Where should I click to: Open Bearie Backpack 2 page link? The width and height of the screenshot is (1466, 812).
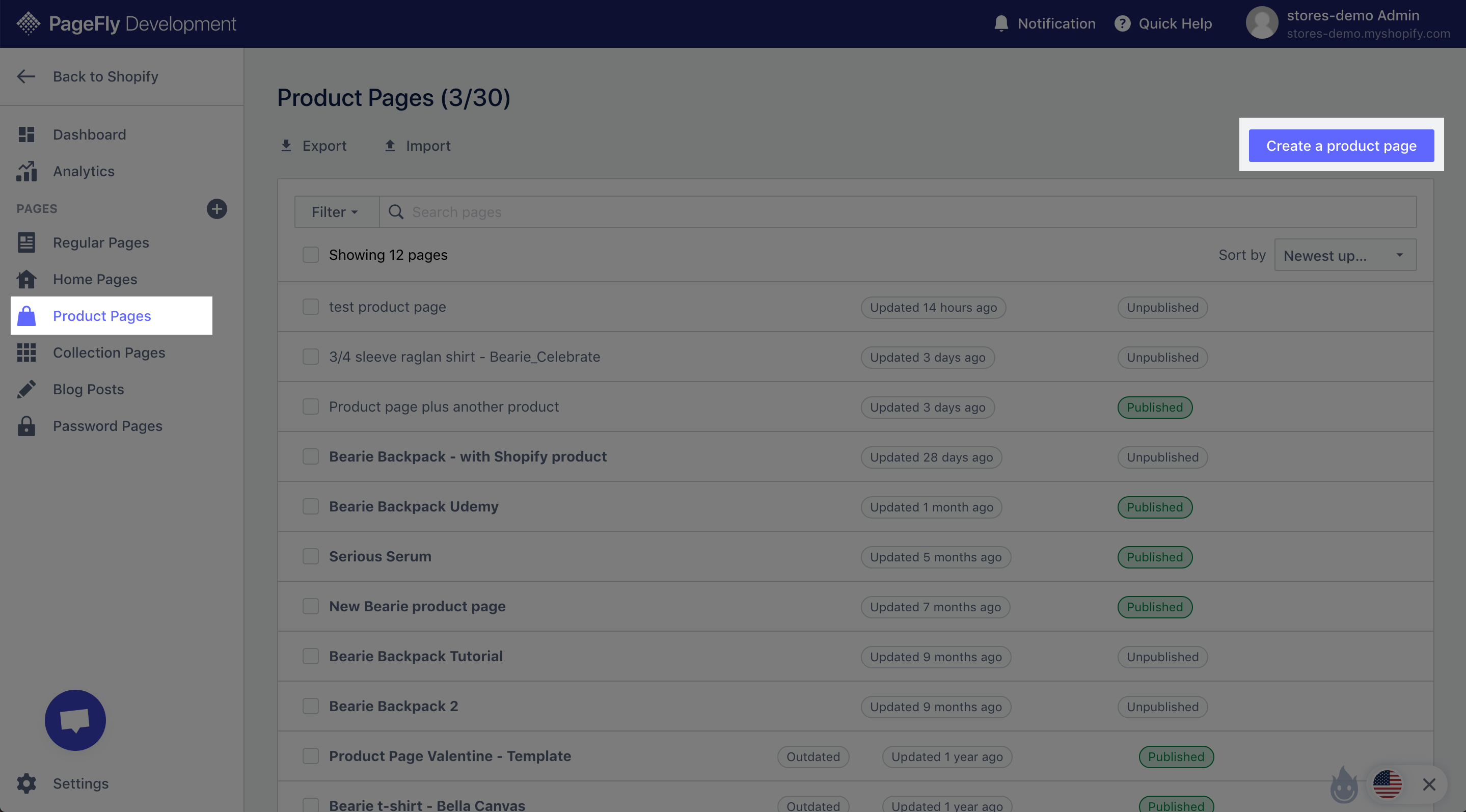[393, 706]
